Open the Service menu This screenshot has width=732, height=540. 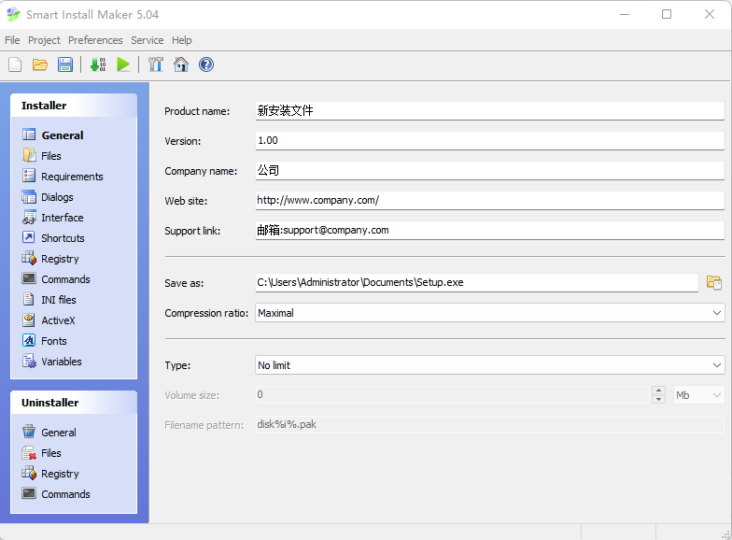click(147, 40)
